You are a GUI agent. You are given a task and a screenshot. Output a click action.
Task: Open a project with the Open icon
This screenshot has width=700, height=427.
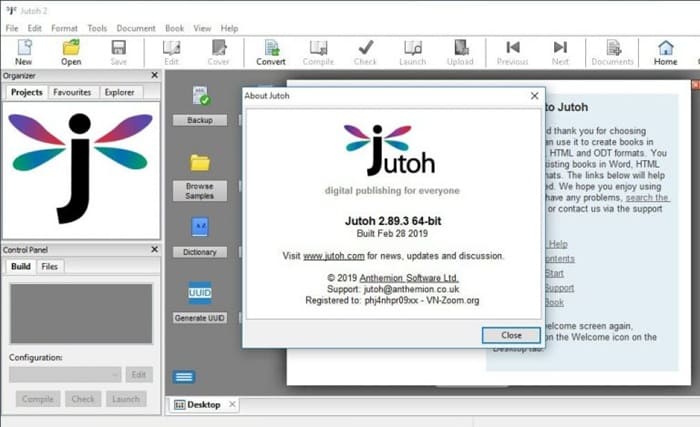click(71, 48)
